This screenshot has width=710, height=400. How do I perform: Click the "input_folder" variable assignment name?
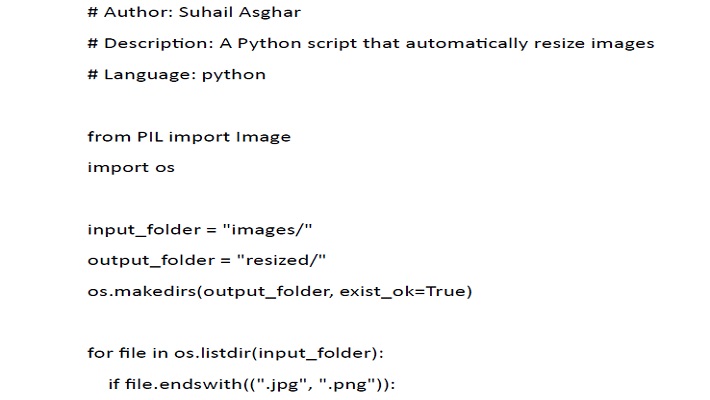click(x=143, y=229)
